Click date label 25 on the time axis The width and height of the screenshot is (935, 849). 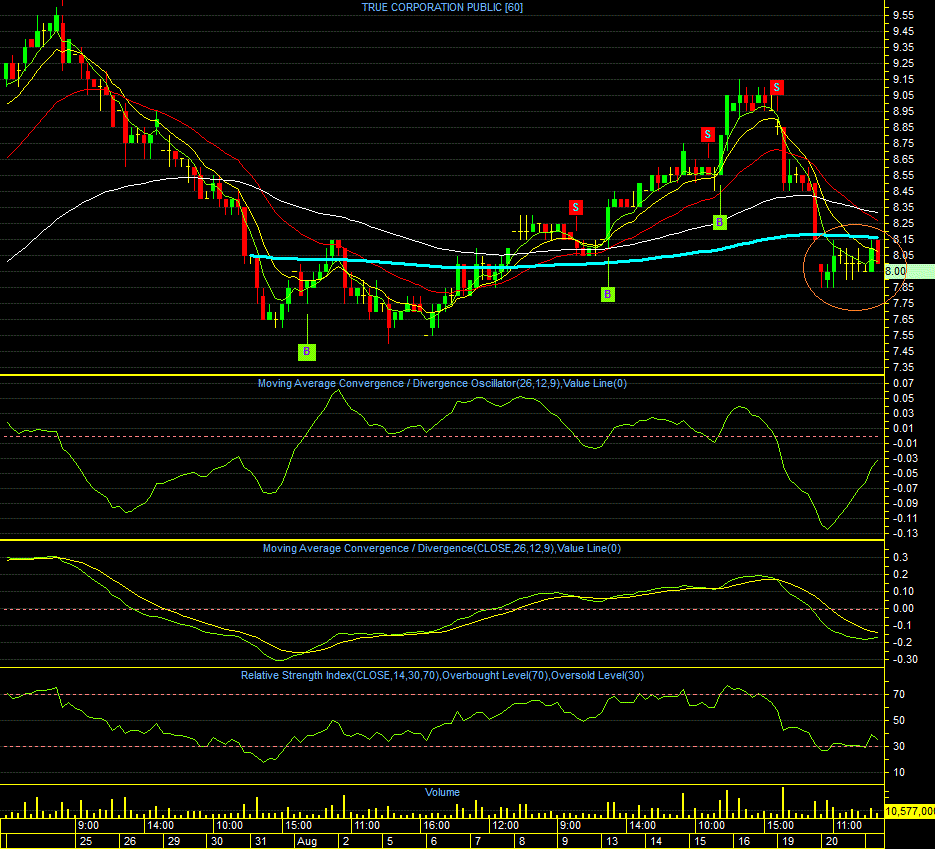(86, 841)
